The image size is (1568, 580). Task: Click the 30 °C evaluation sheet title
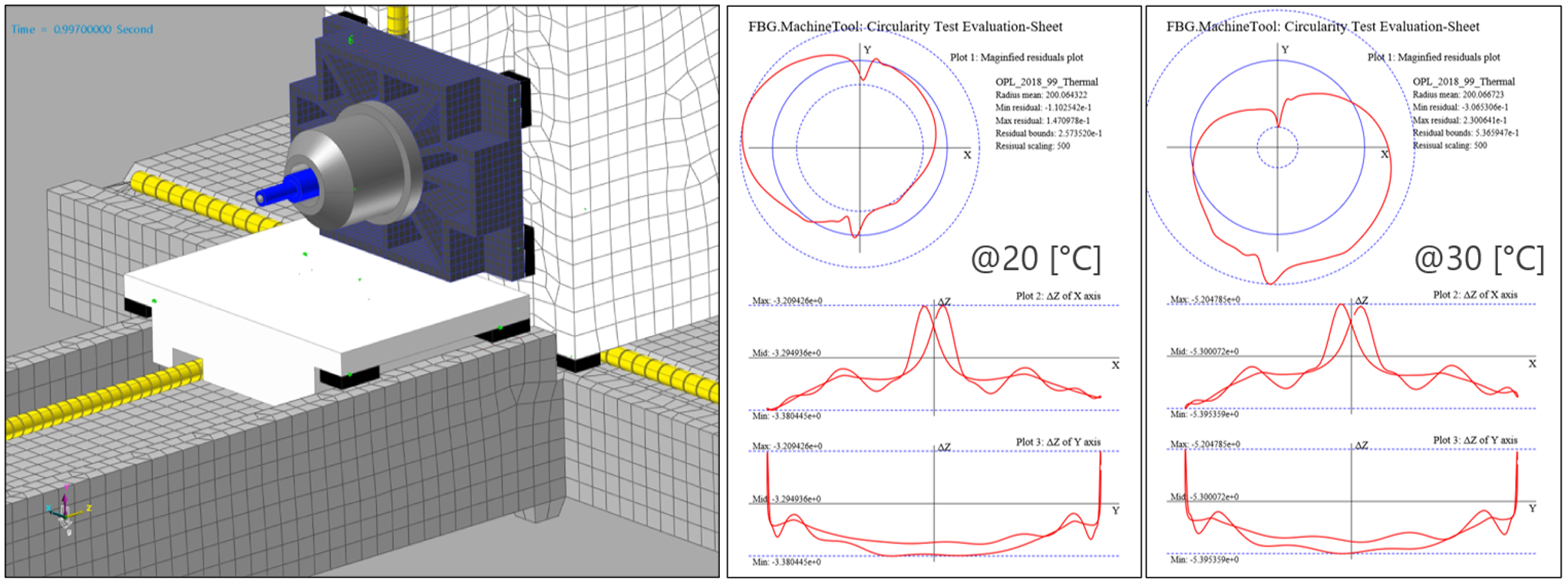point(1322,27)
